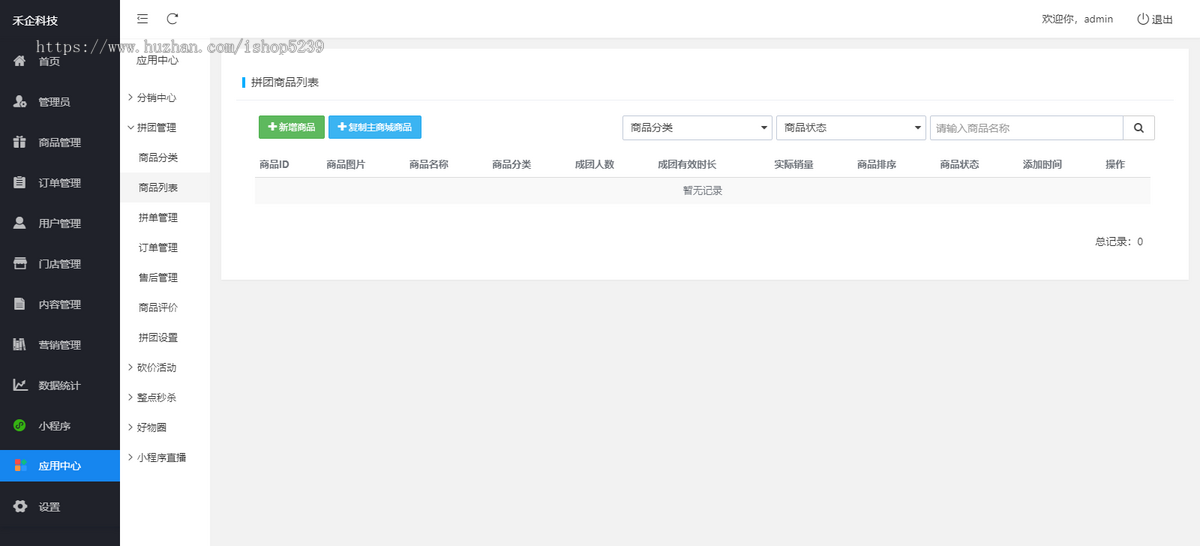Viewport: 1200px width, 546px height.
Task: Open 营销管理 in the sidebar
Action: (60, 345)
